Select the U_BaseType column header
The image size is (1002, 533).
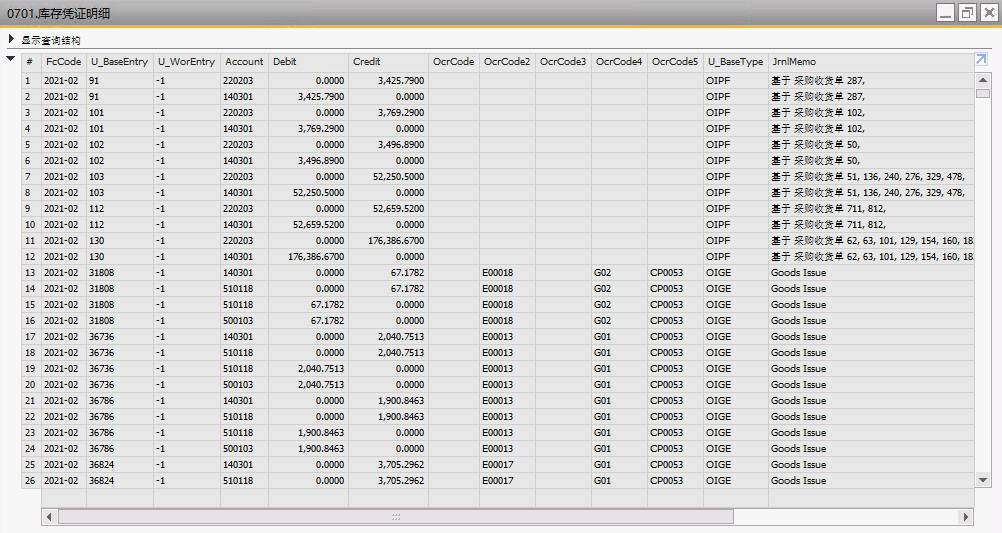(736, 62)
